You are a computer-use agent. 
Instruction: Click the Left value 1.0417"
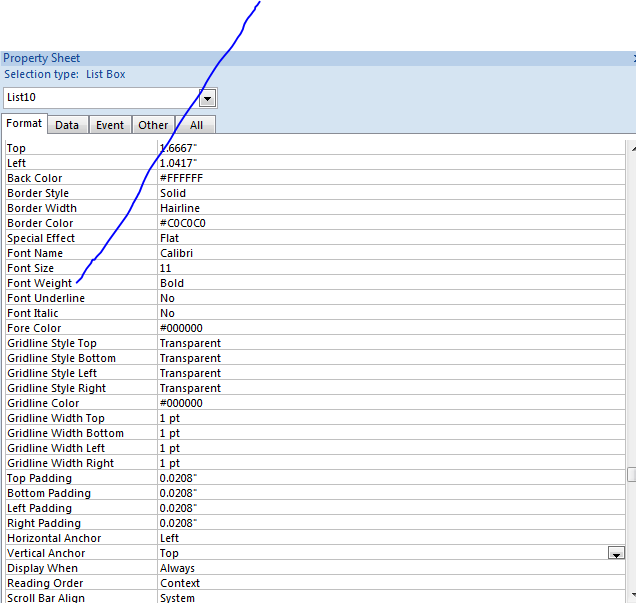pyautogui.click(x=178, y=163)
